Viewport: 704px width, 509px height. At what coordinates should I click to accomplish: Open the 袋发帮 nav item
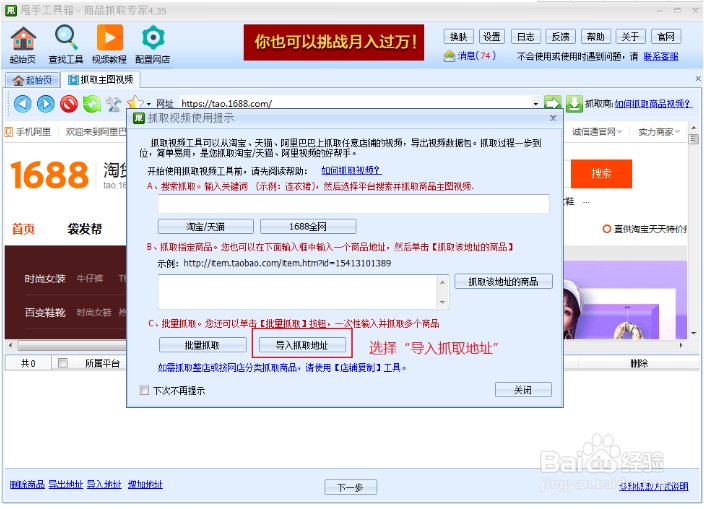pos(84,229)
